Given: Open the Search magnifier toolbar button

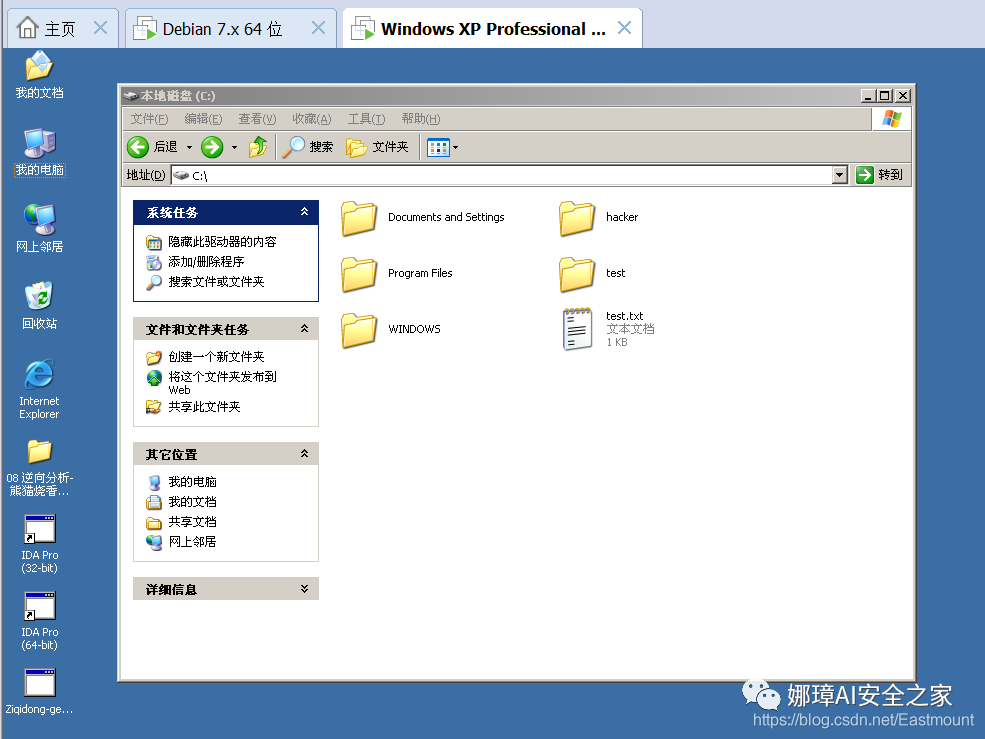Looking at the screenshot, I should [x=307, y=147].
